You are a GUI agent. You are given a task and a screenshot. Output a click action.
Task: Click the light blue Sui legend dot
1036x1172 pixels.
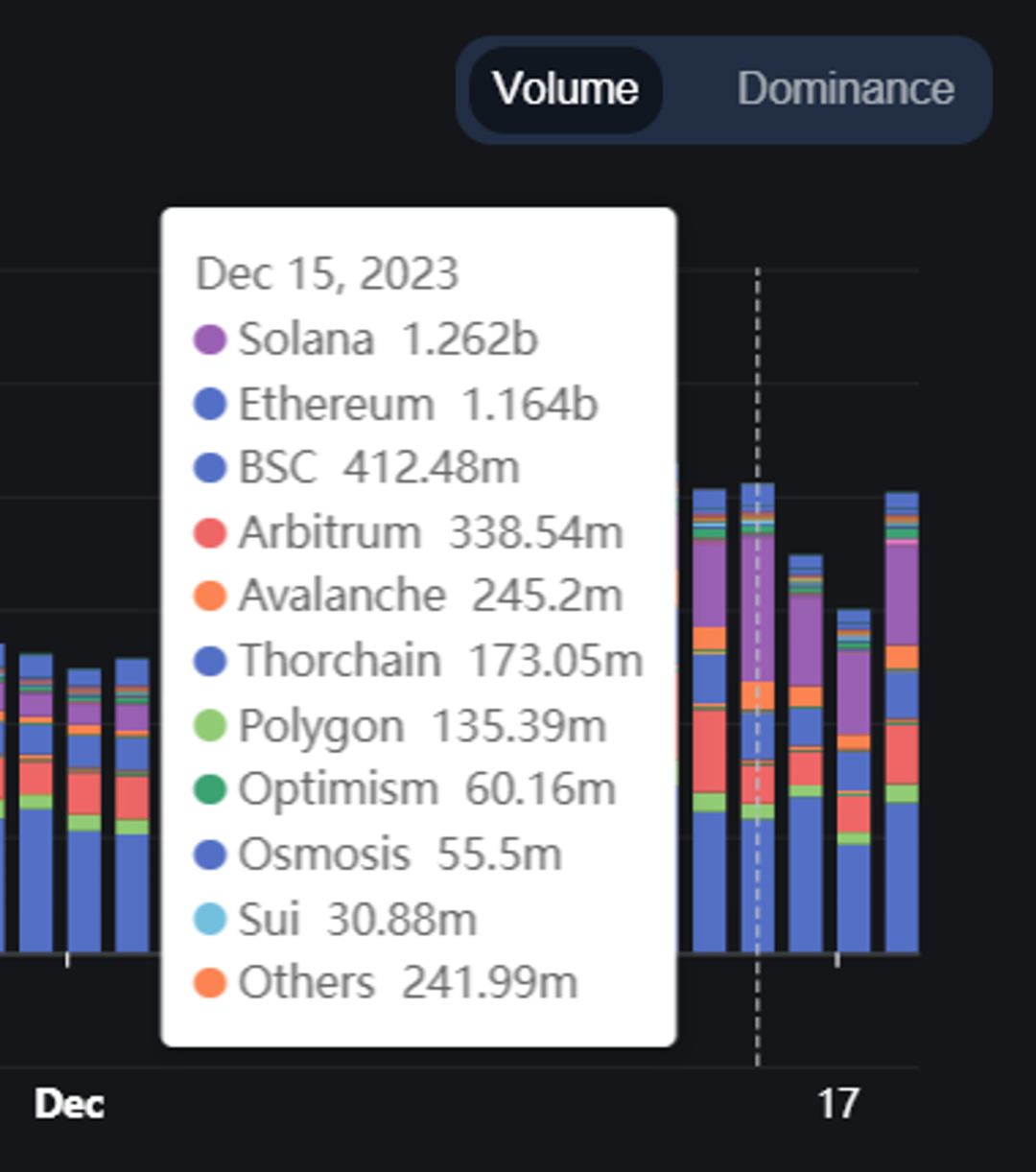pyautogui.click(x=212, y=919)
